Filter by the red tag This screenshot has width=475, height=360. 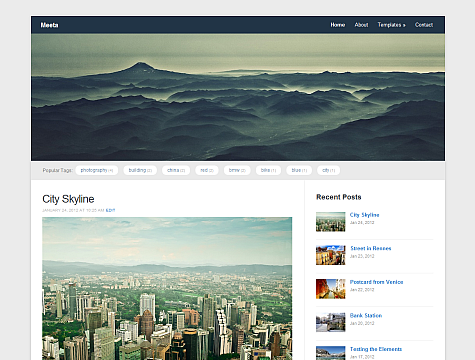207,170
